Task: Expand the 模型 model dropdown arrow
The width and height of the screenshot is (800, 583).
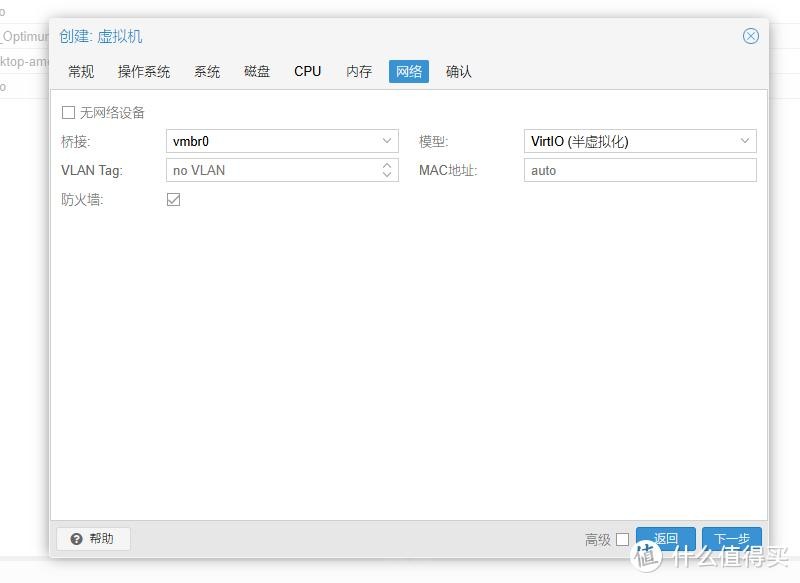Action: pos(745,142)
